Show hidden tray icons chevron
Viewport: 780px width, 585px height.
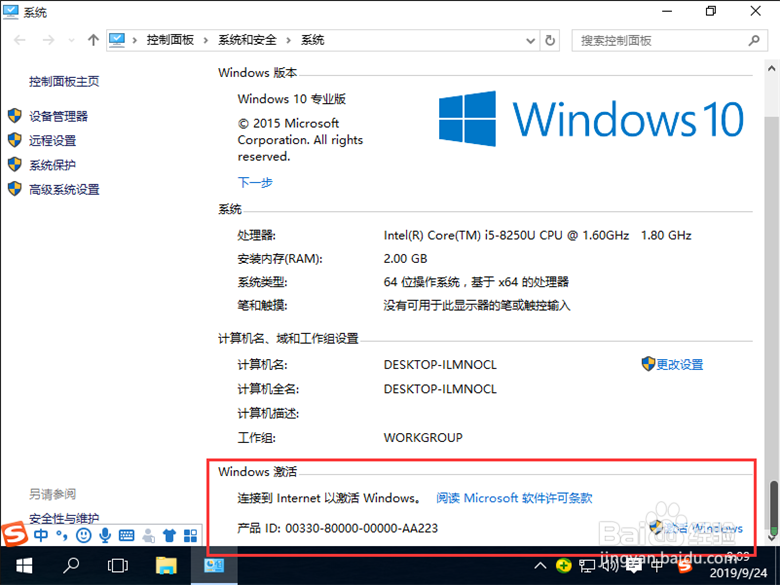pos(540,566)
